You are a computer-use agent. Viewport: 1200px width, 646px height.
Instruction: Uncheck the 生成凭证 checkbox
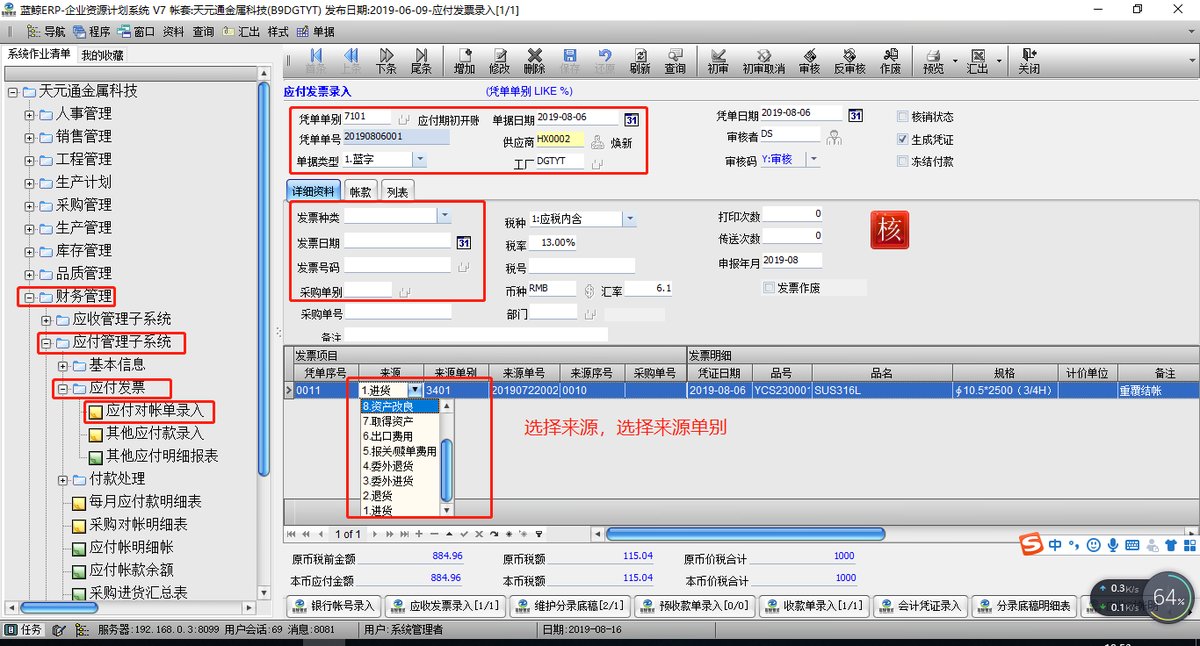point(903,139)
